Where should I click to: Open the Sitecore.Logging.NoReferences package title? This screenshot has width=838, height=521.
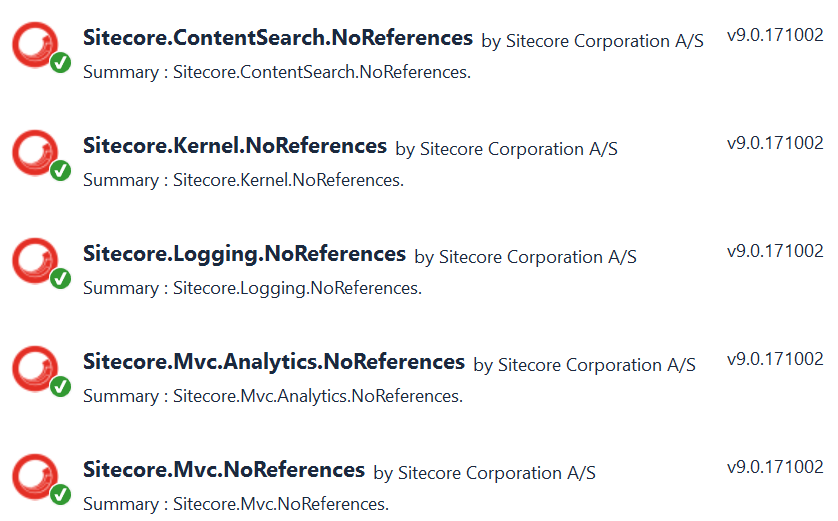(244, 254)
